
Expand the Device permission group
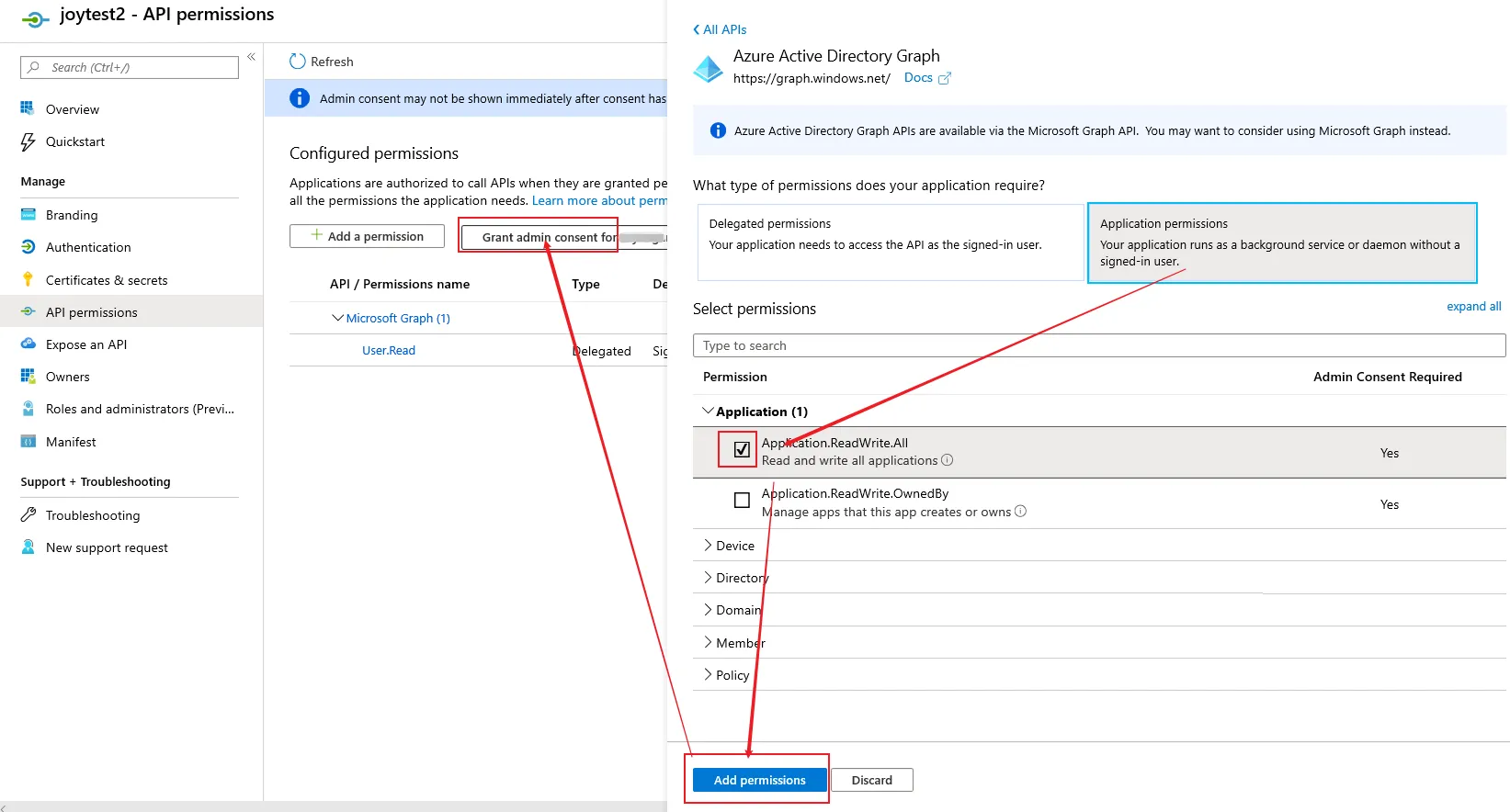click(708, 545)
